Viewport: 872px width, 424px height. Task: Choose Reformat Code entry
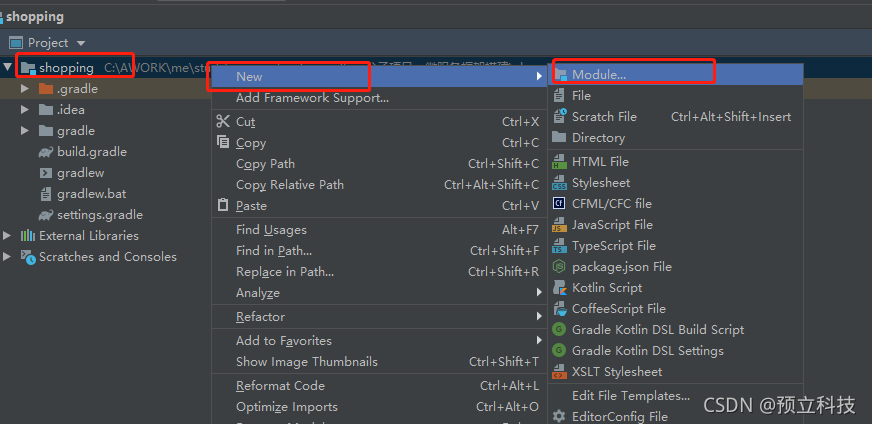point(379,386)
